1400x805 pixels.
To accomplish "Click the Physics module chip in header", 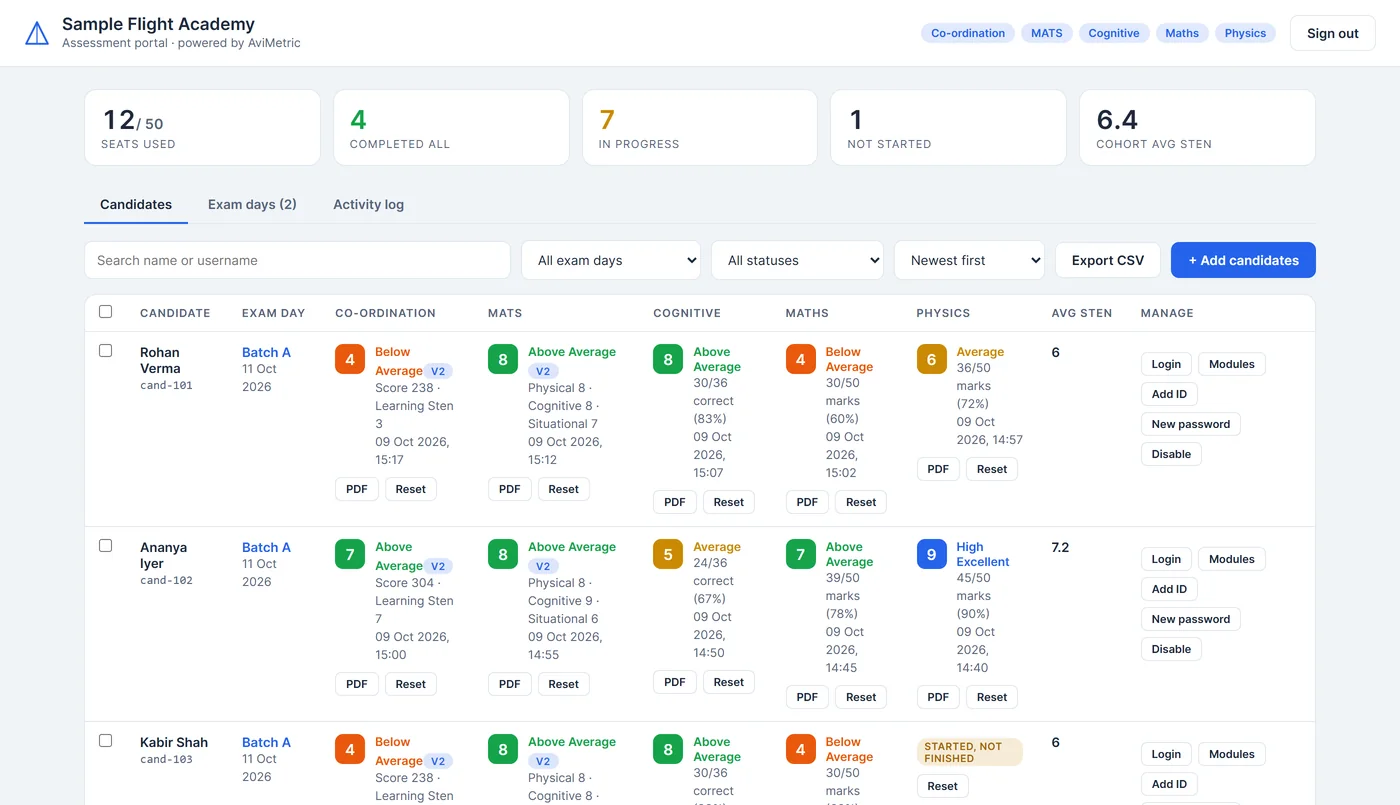I will tap(1245, 33).
